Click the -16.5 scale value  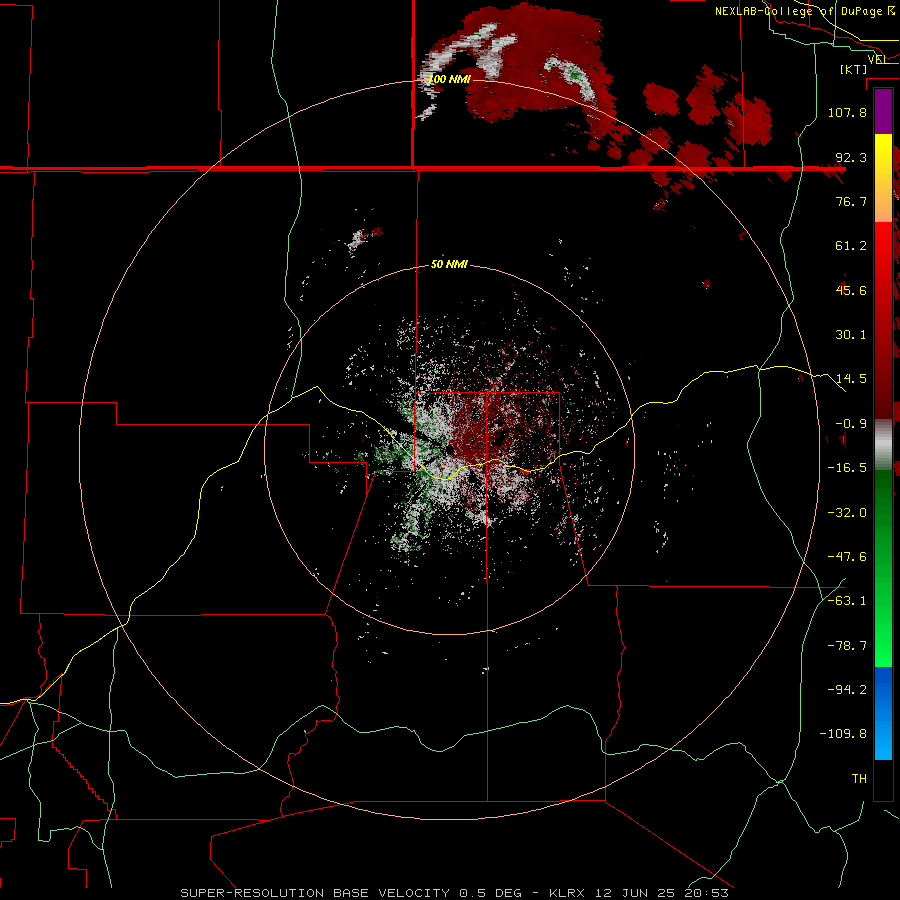pos(847,468)
